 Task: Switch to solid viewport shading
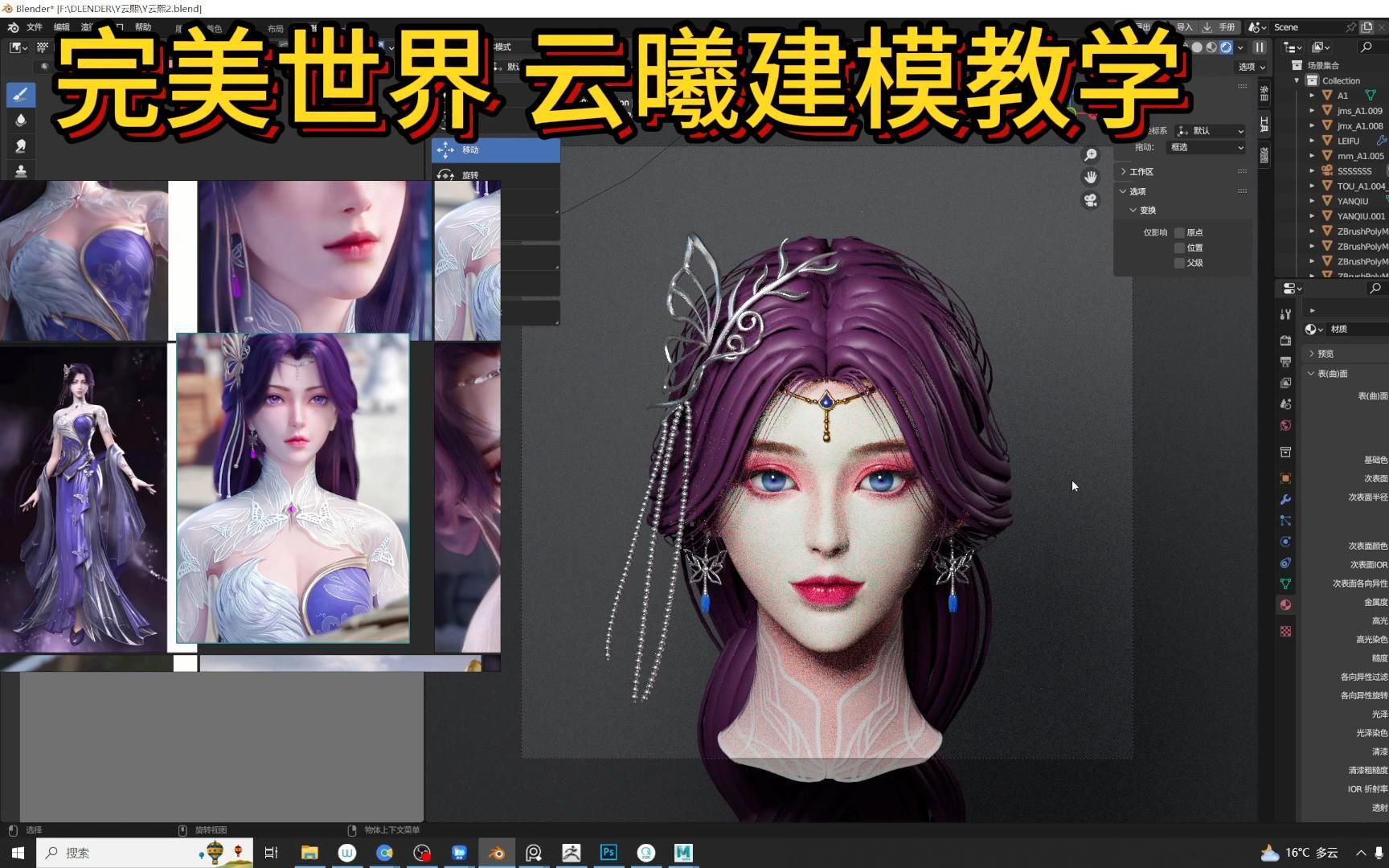[x=1197, y=47]
